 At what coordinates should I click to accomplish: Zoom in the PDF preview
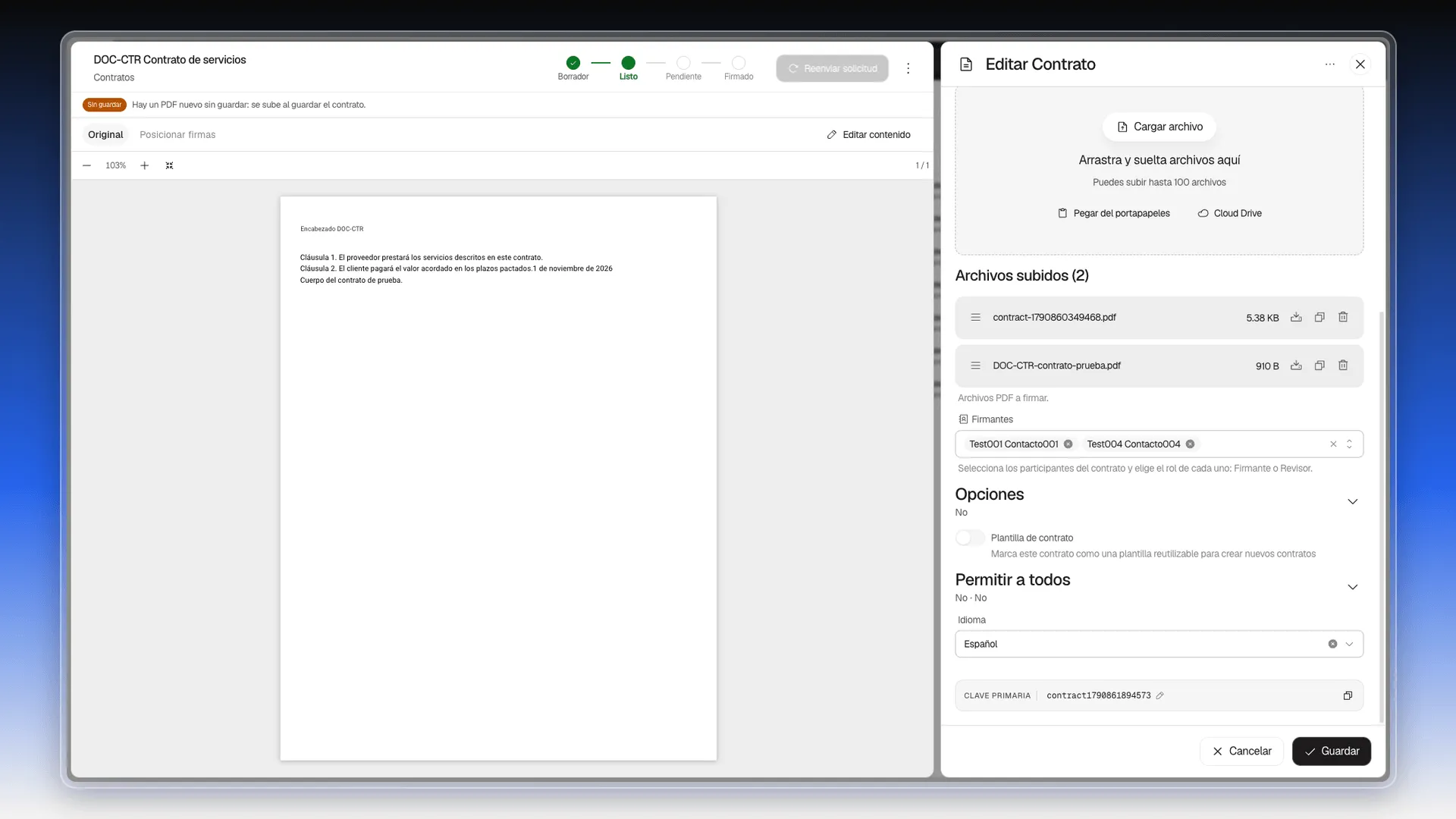[x=144, y=165]
